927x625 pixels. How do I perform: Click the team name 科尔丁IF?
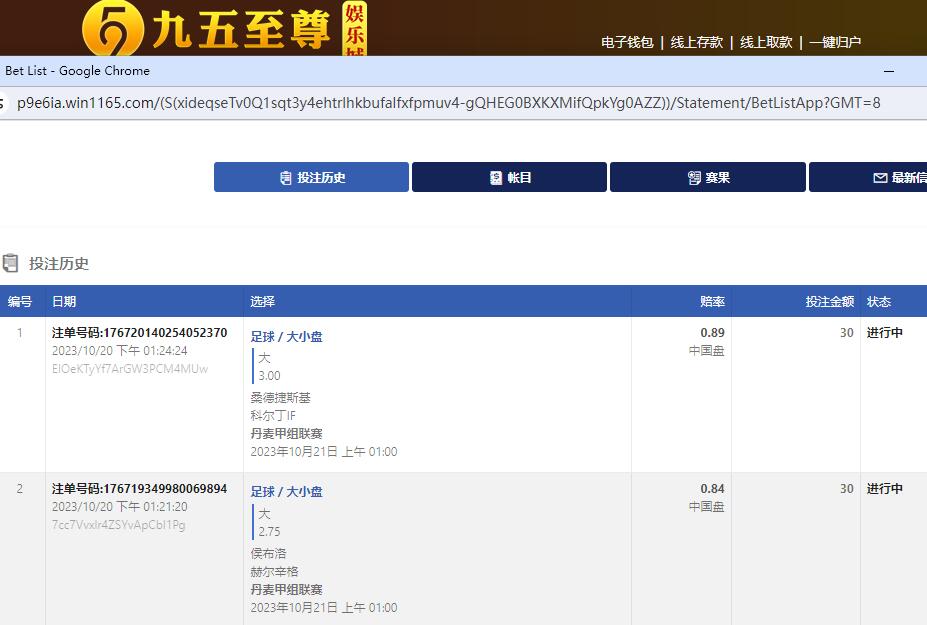click(x=273, y=416)
